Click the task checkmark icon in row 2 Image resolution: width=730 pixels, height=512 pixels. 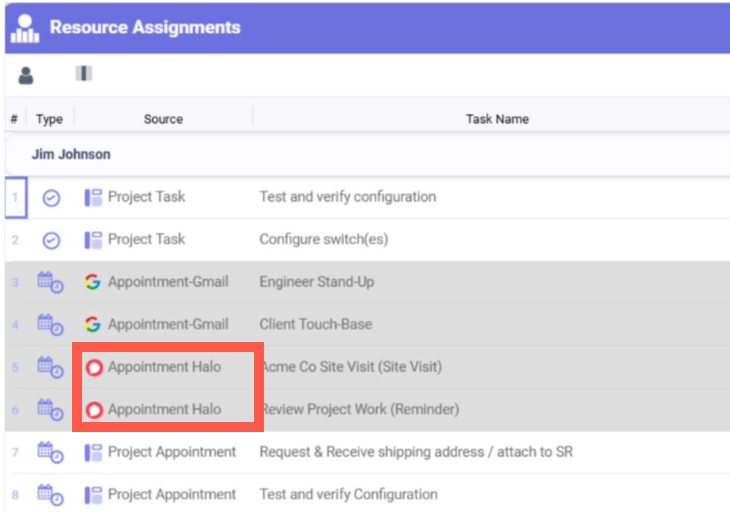pos(51,240)
